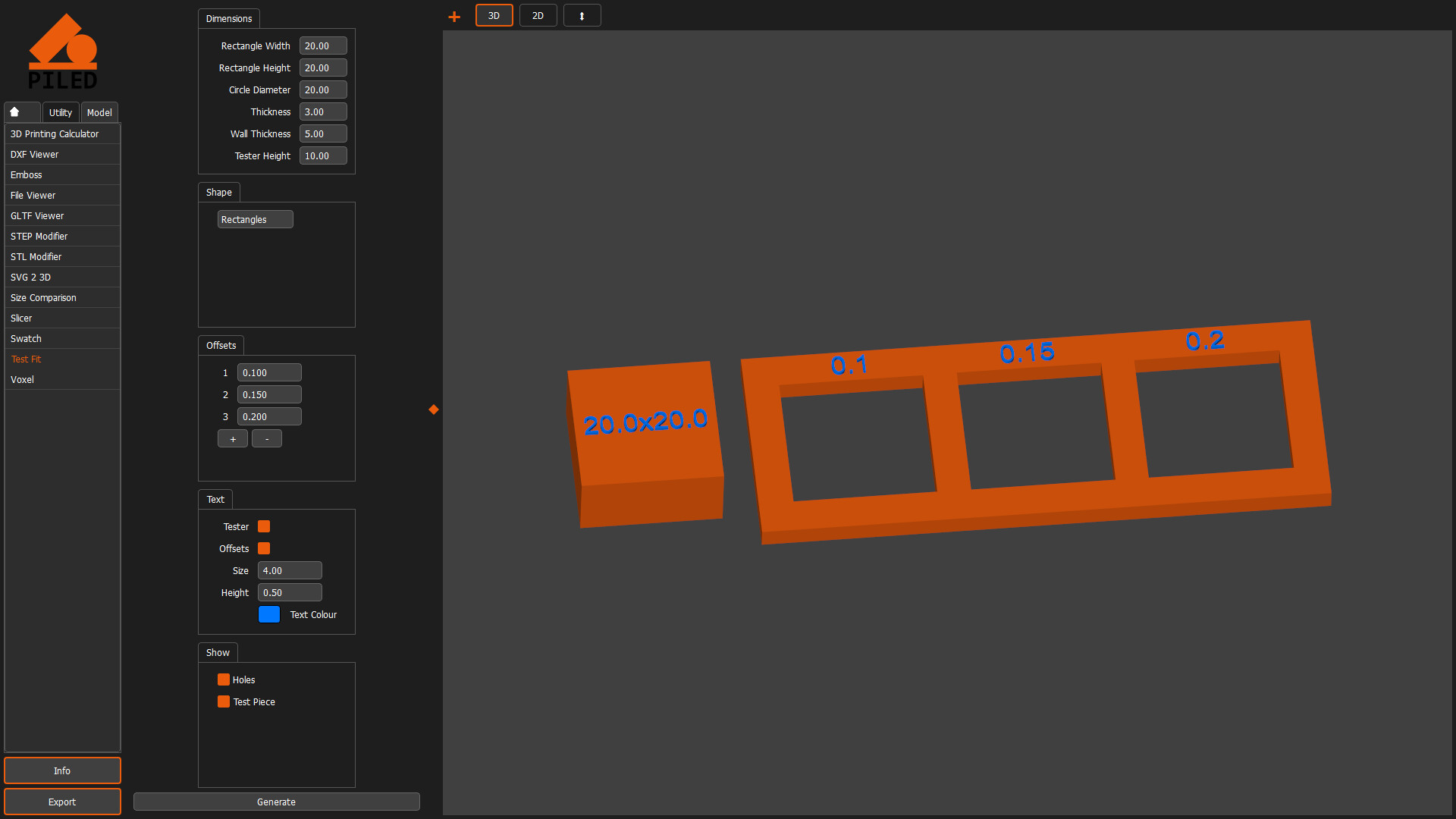Switch to the Utility tab
Image resolution: width=1456 pixels, height=819 pixels.
coord(60,112)
